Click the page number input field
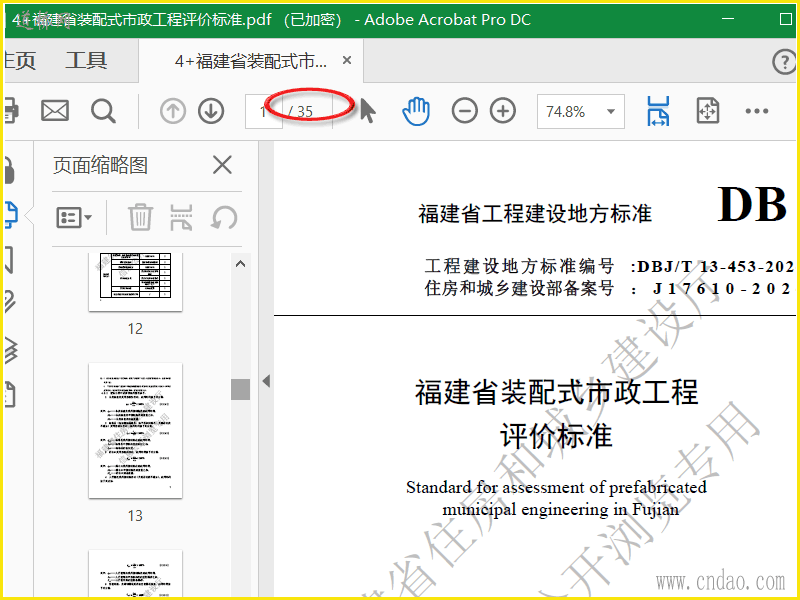Viewport: 800px width, 600px height. pos(263,111)
